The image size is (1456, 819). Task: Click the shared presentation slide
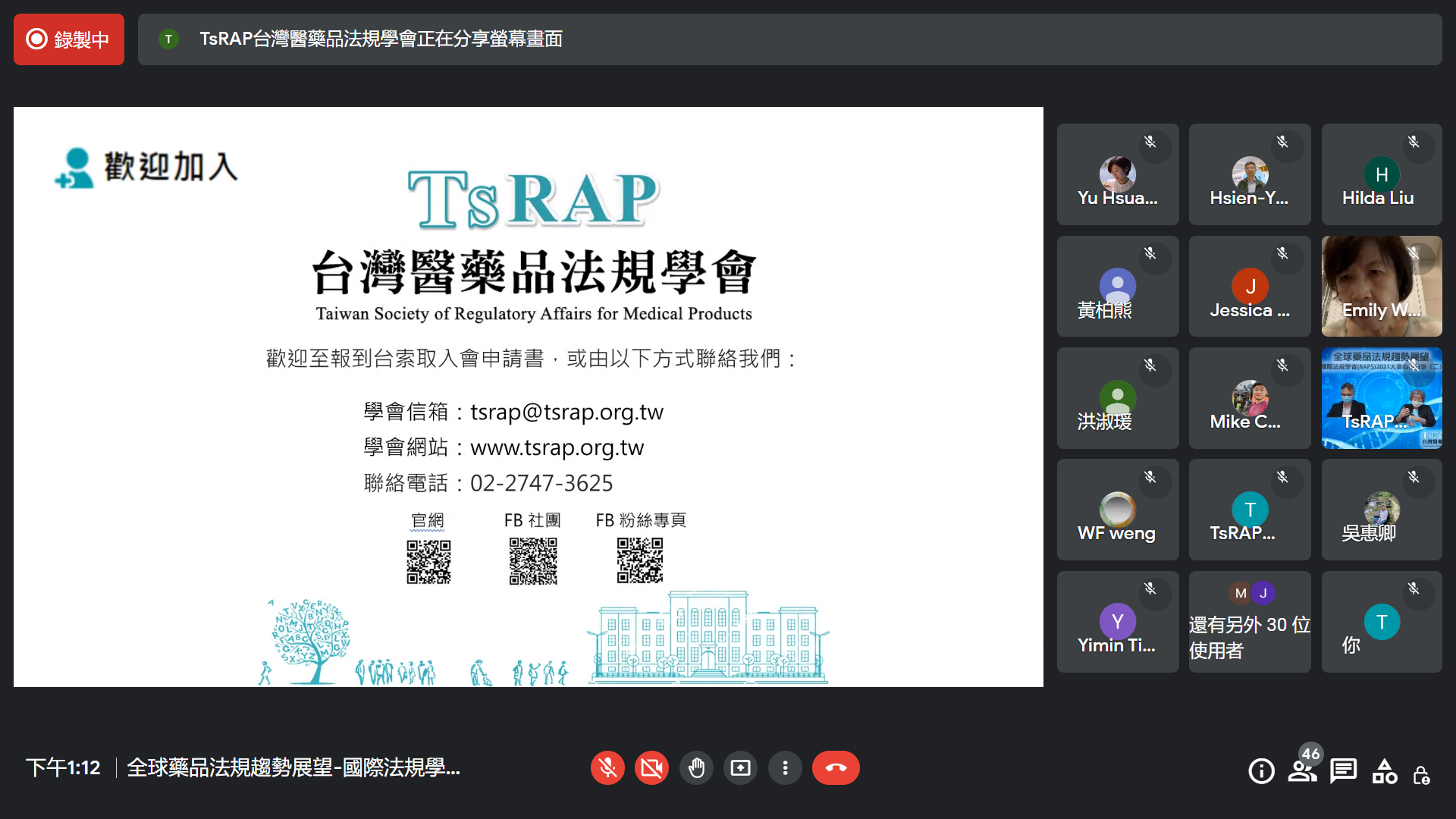[528, 397]
